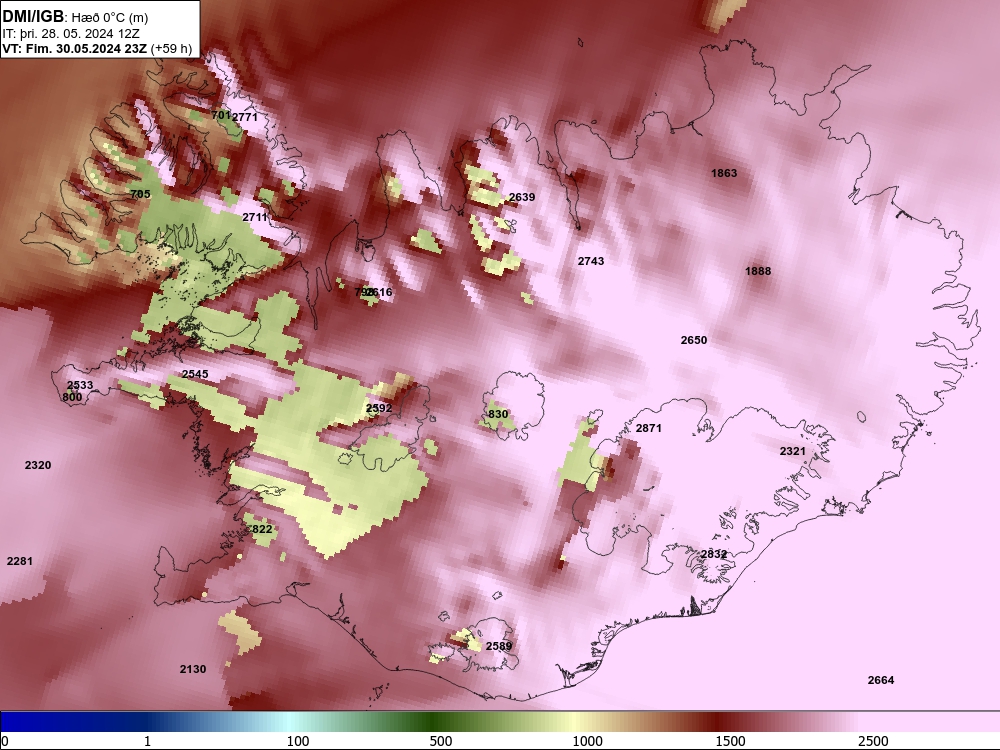
Task: Select the 2589 value label
Action: pyautogui.click(x=499, y=646)
